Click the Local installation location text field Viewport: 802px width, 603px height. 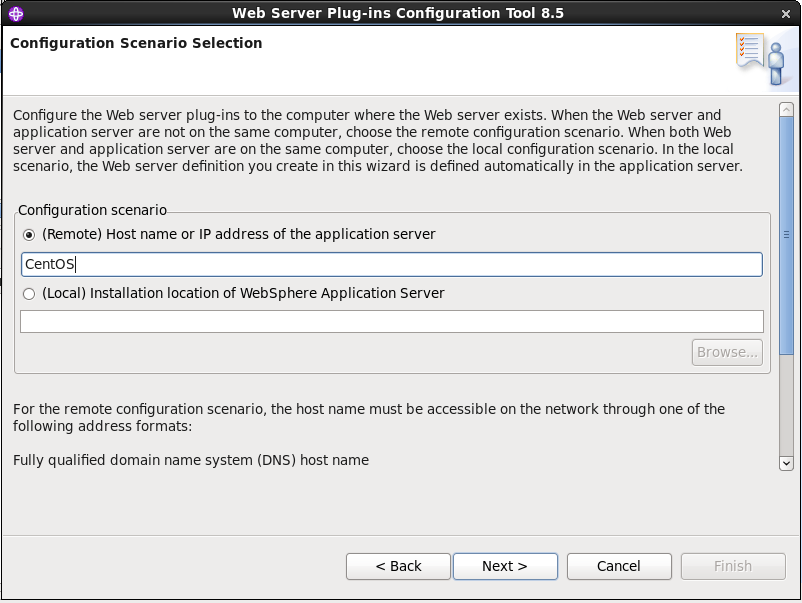pos(392,322)
